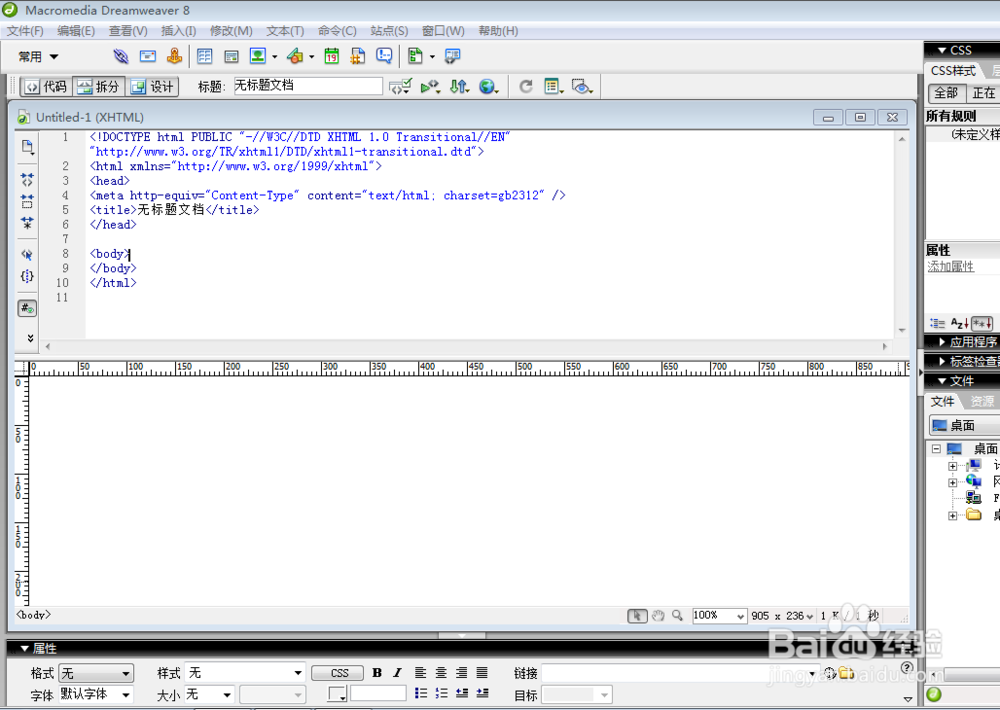
Task: Open the 站点(S) menu
Action: pyautogui.click(x=389, y=31)
